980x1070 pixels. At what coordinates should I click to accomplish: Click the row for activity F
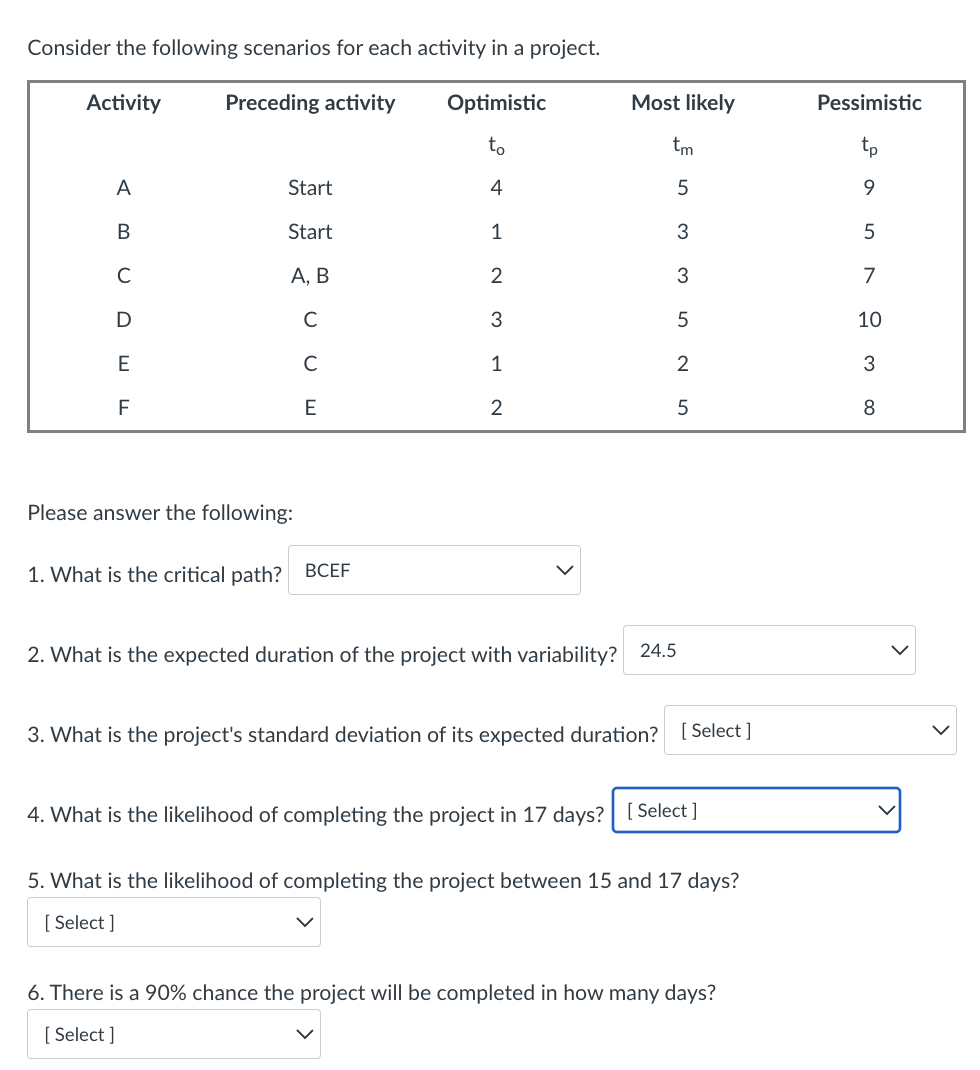(x=123, y=406)
